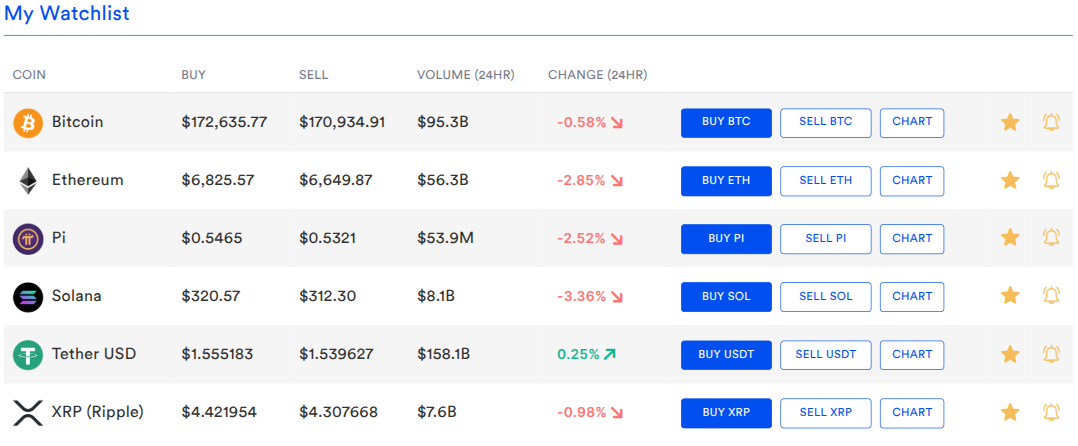This screenshot has width=1078, height=446.
Task: Click the BUY XRP button
Action: coord(726,413)
